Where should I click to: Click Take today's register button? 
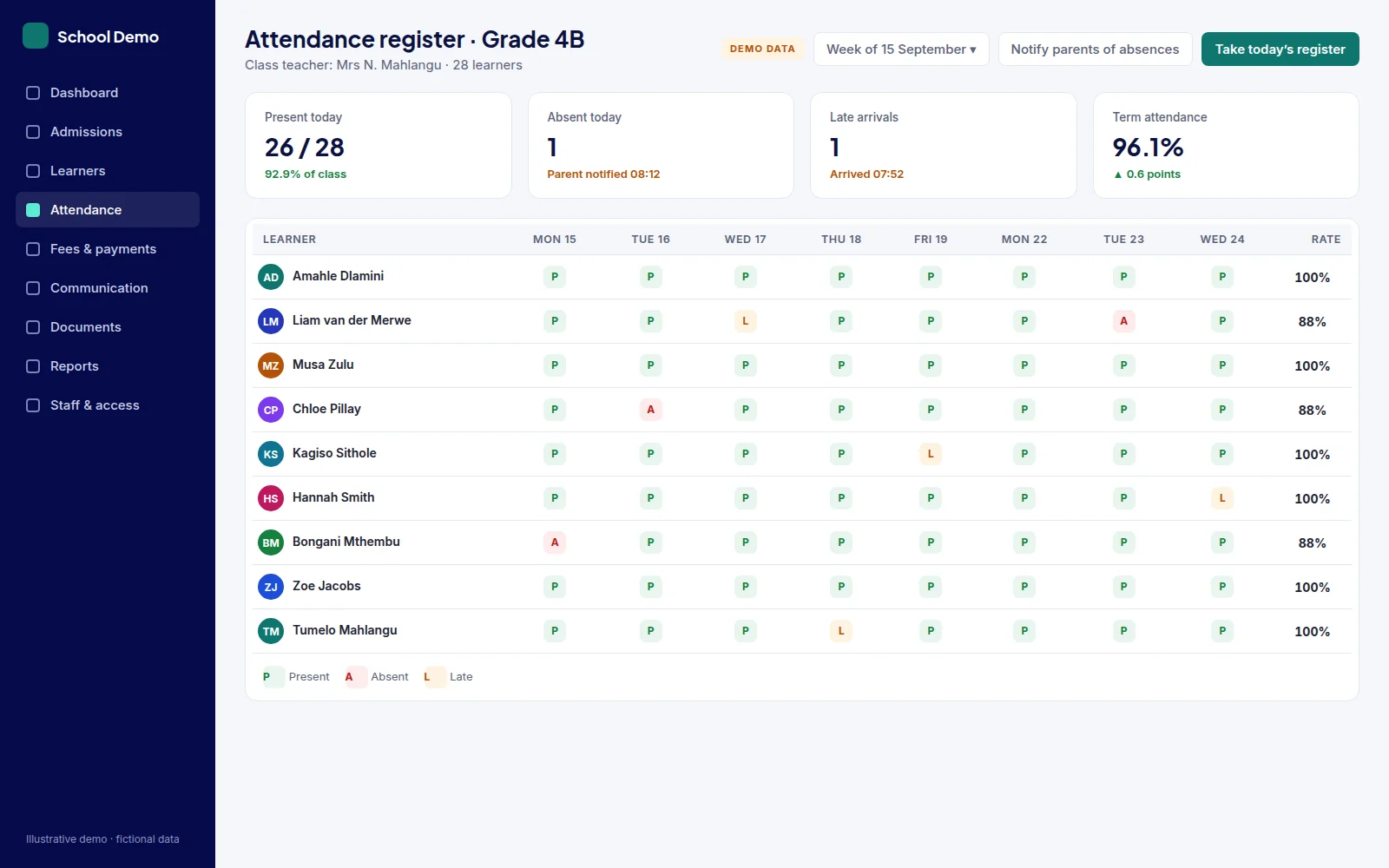point(1280,49)
